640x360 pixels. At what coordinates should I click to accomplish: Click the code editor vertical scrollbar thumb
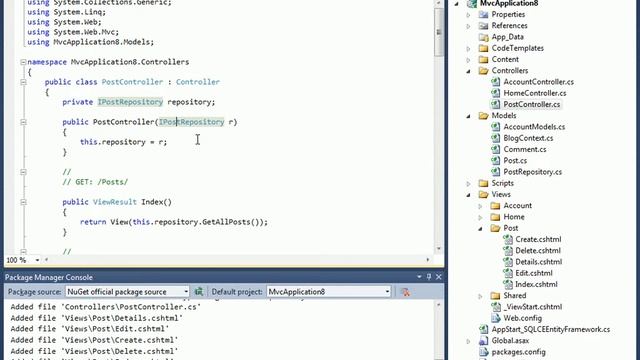pyautogui.click(x=439, y=33)
